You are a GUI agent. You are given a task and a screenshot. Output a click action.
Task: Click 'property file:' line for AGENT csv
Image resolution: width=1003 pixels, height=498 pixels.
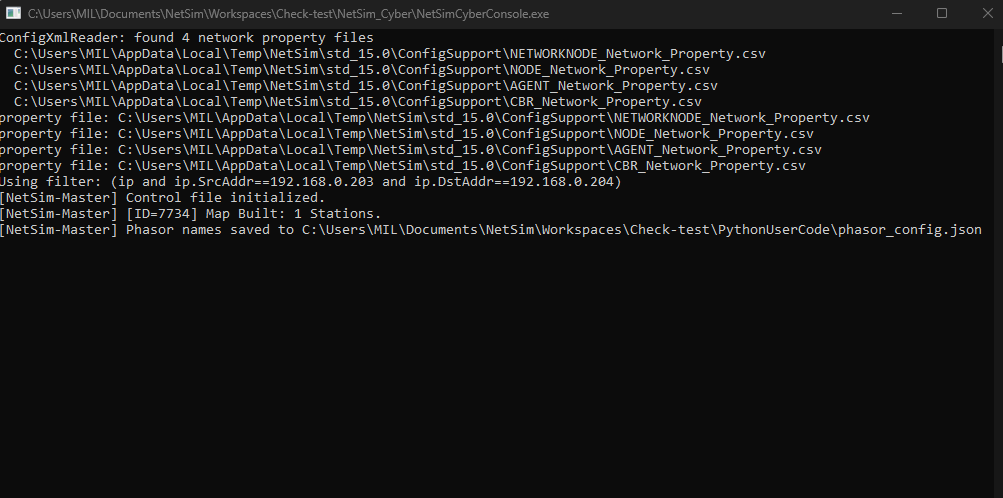(x=410, y=149)
